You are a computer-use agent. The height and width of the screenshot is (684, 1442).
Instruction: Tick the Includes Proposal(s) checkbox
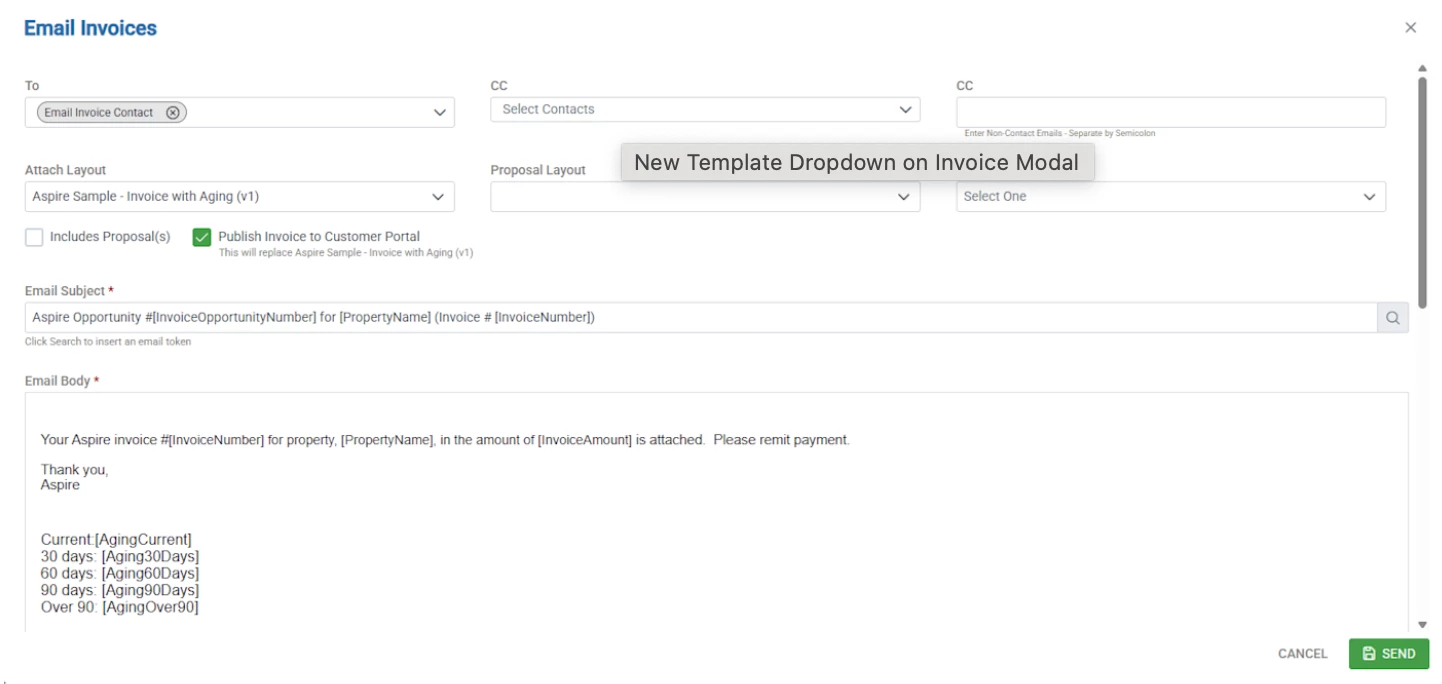[34, 237]
